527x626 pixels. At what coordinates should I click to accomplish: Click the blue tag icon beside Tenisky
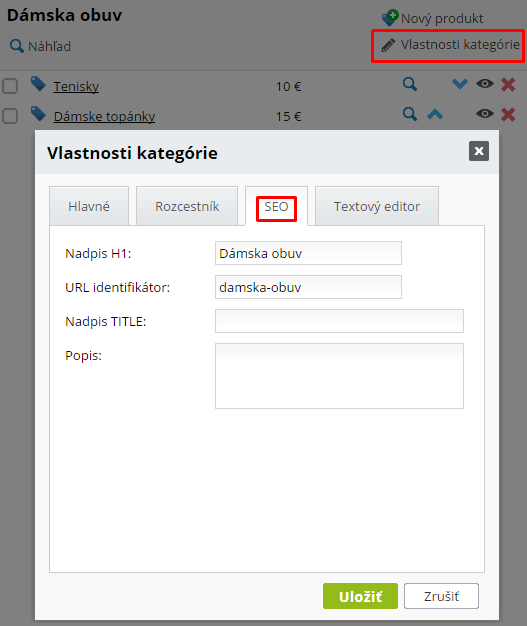click(x=38, y=84)
